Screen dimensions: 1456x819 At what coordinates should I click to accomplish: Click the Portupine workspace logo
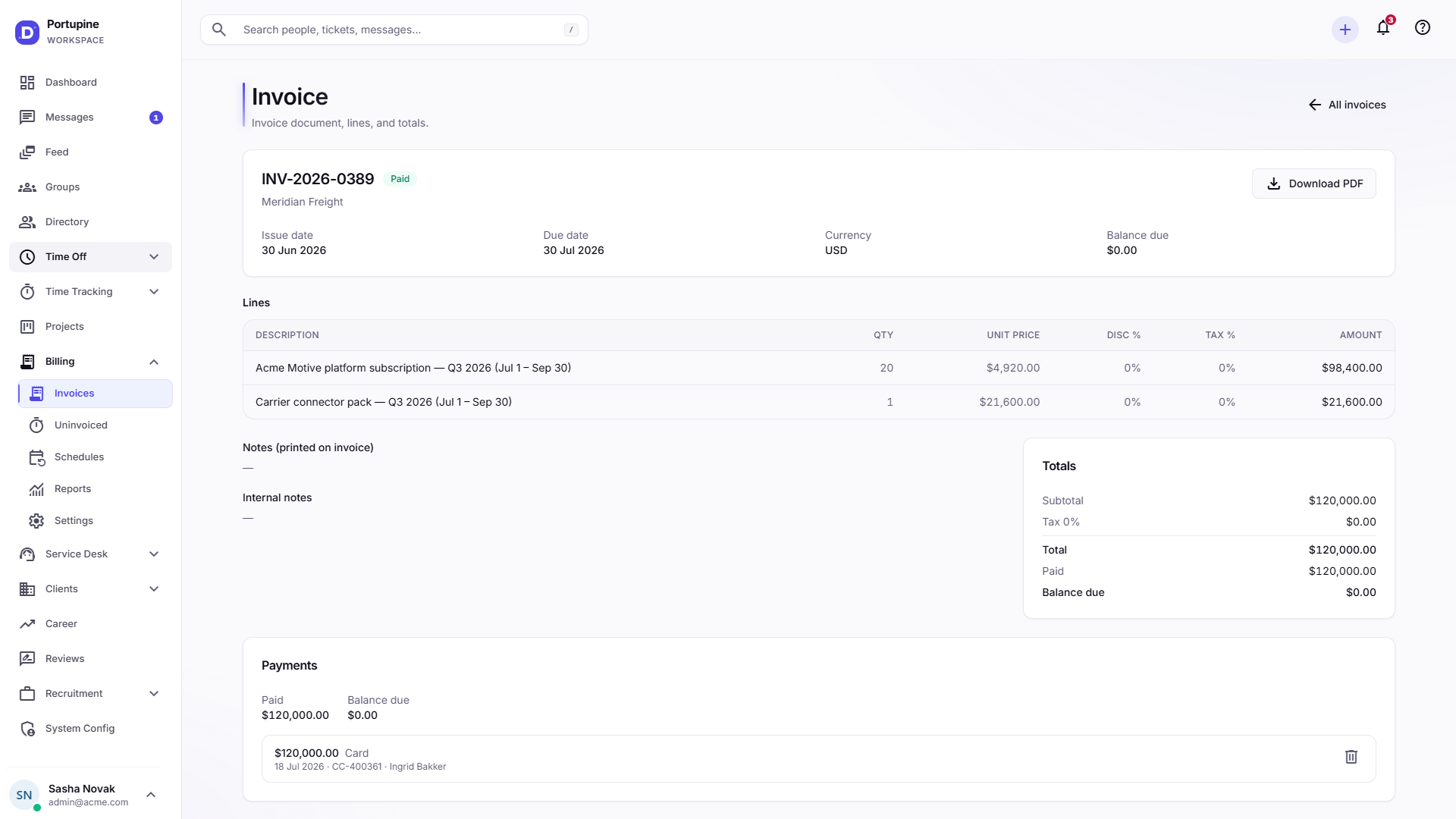click(x=27, y=32)
